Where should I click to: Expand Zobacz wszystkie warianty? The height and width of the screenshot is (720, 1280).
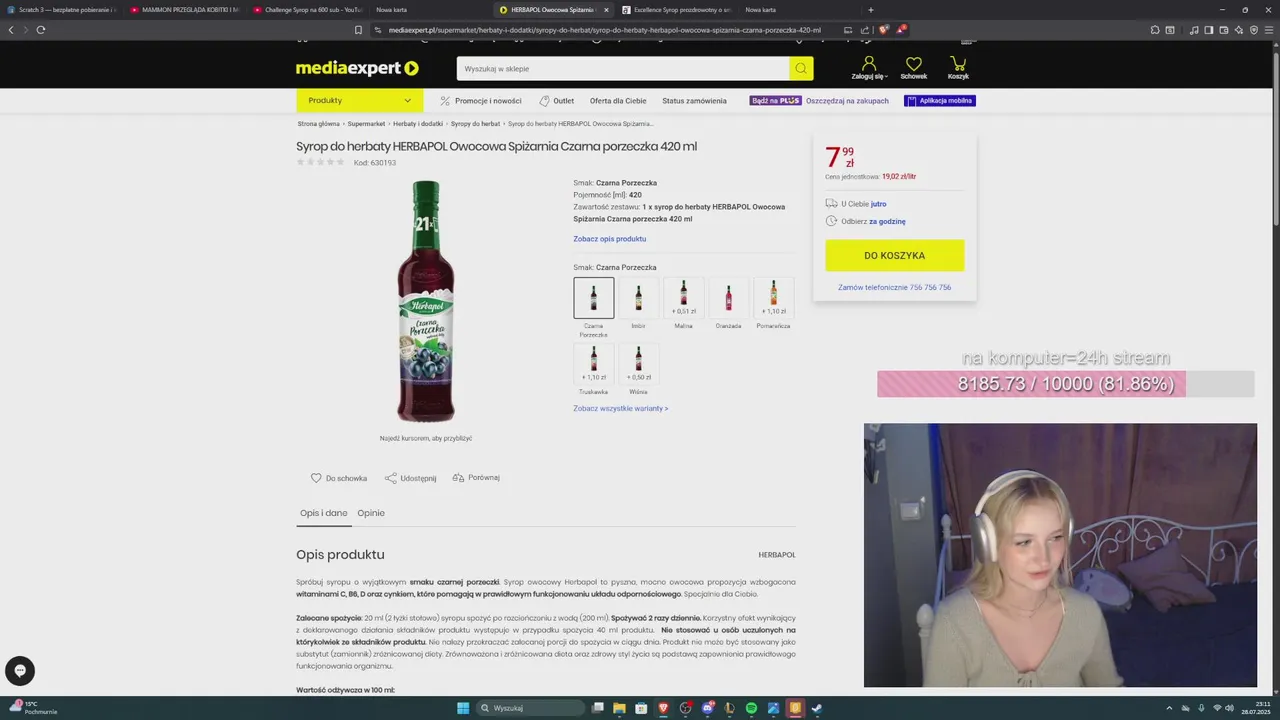(x=621, y=408)
